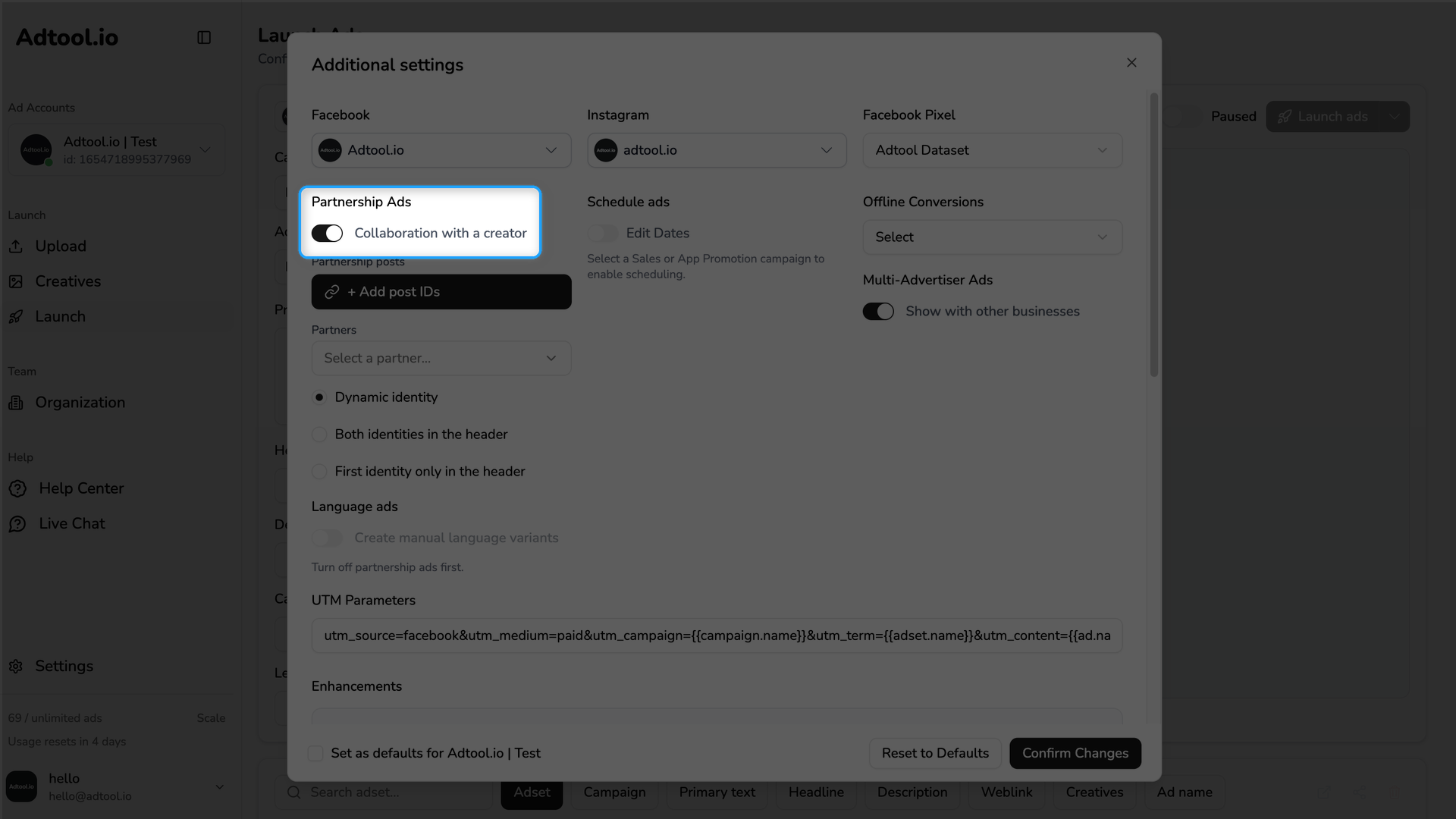1456x819 pixels.
Task: Disable Show with other businesses
Action: (x=878, y=312)
